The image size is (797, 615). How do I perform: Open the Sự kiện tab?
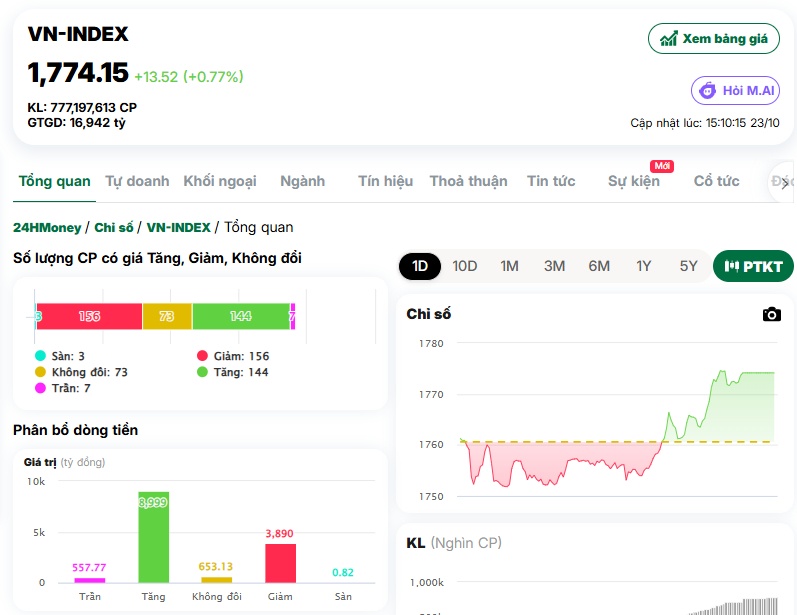click(634, 181)
